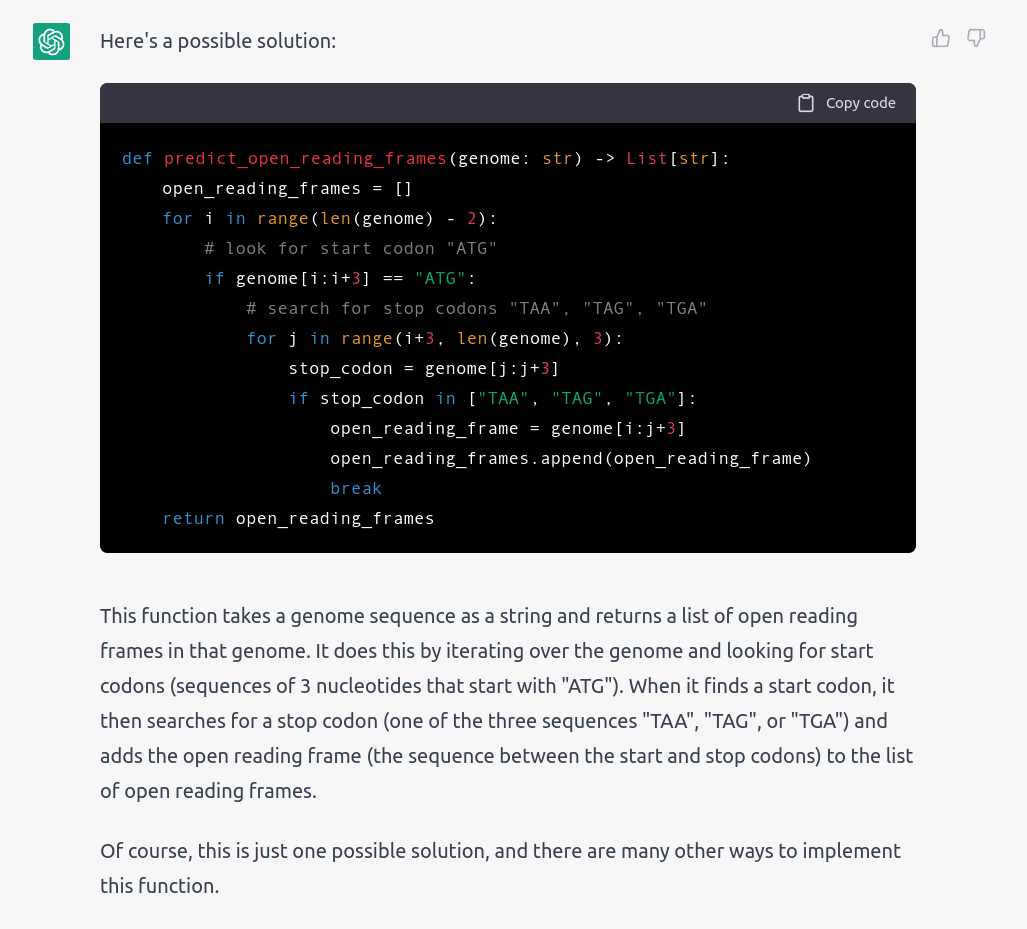Click the "List" return type in code

click(x=646, y=159)
